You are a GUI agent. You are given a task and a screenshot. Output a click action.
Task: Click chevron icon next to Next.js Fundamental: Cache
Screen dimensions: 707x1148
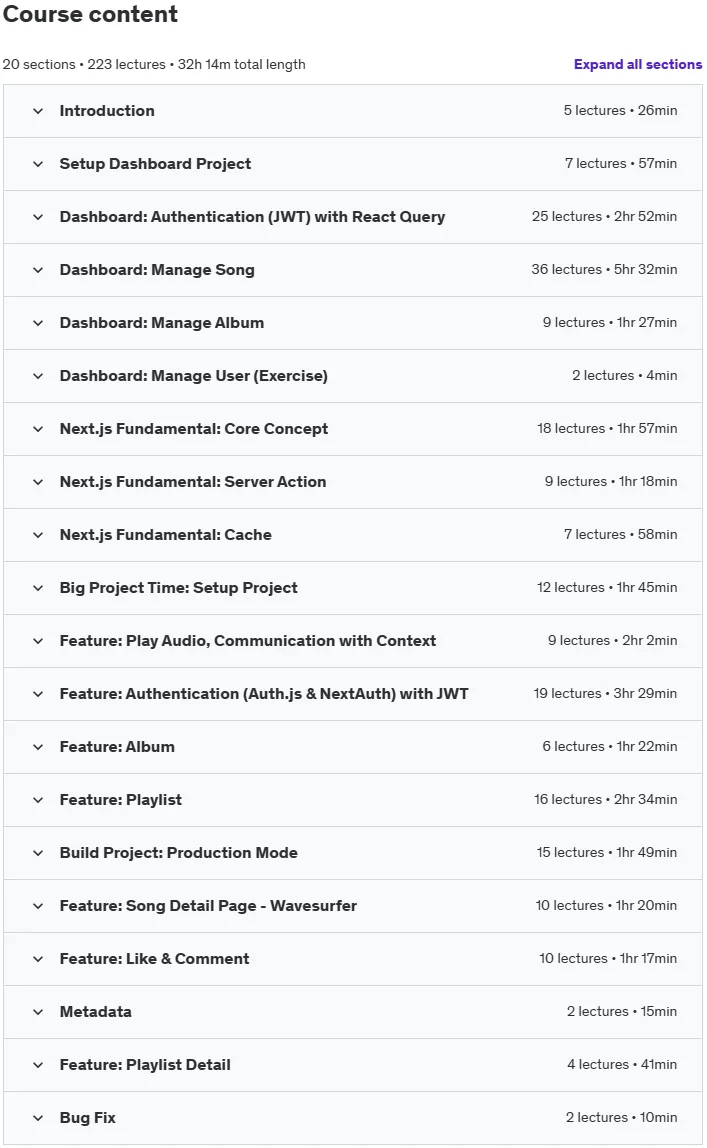[x=38, y=535]
